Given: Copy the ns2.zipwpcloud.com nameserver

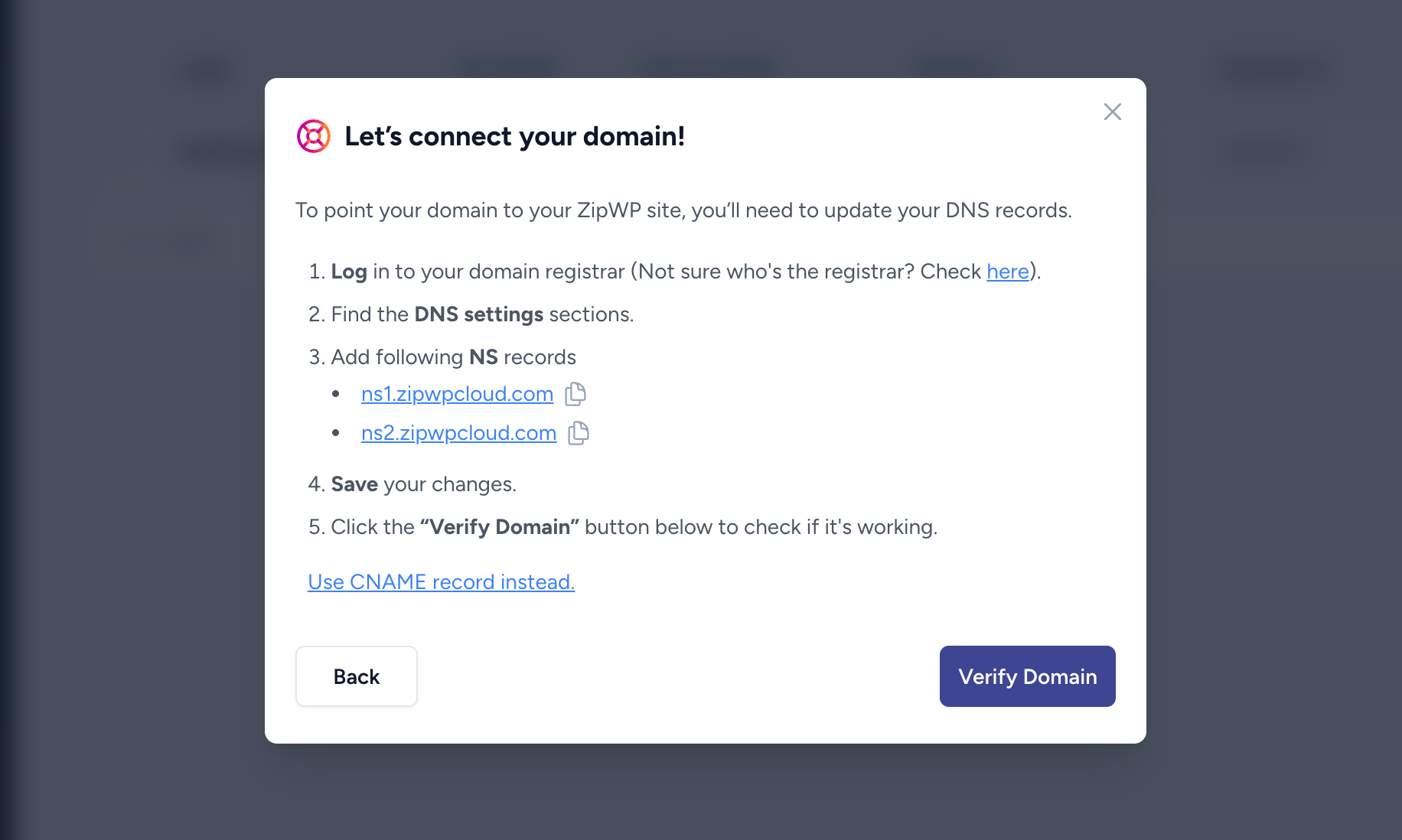Looking at the screenshot, I should pyautogui.click(x=579, y=433).
